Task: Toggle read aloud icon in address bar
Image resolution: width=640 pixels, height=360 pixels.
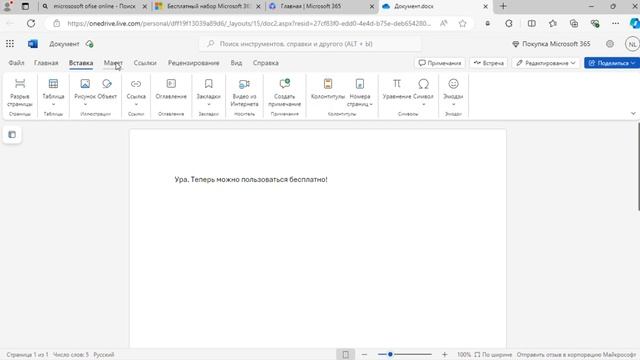Action: pyautogui.click(x=444, y=24)
